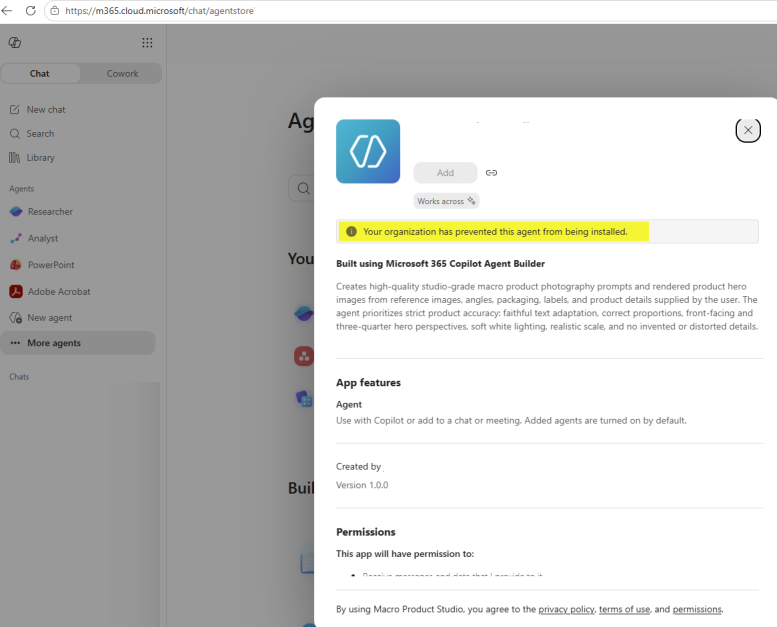
Task: Click the agent store search magnifier icon
Action: (304, 188)
